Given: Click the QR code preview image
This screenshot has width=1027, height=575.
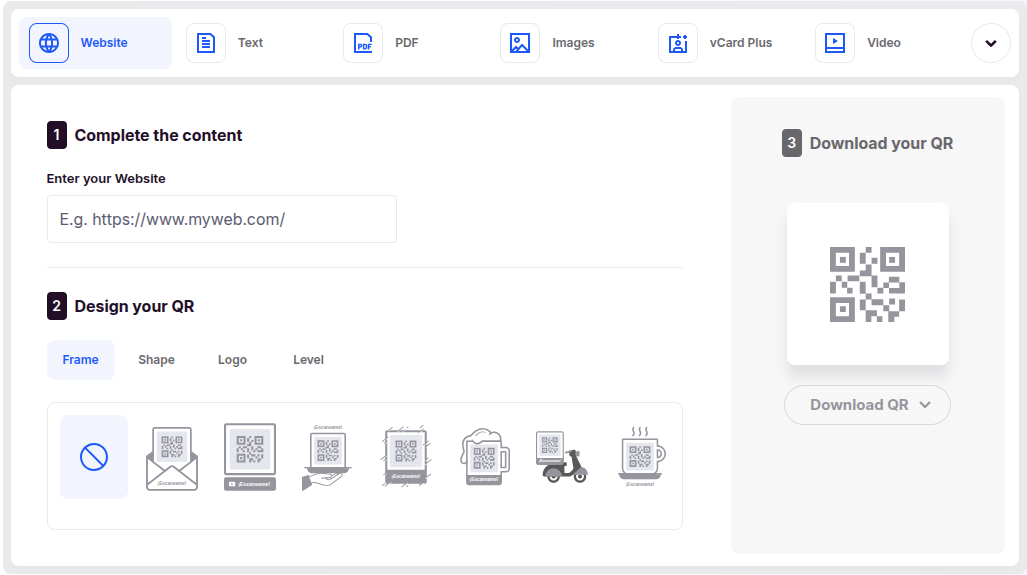Looking at the screenshot, I should pos(867,284).
